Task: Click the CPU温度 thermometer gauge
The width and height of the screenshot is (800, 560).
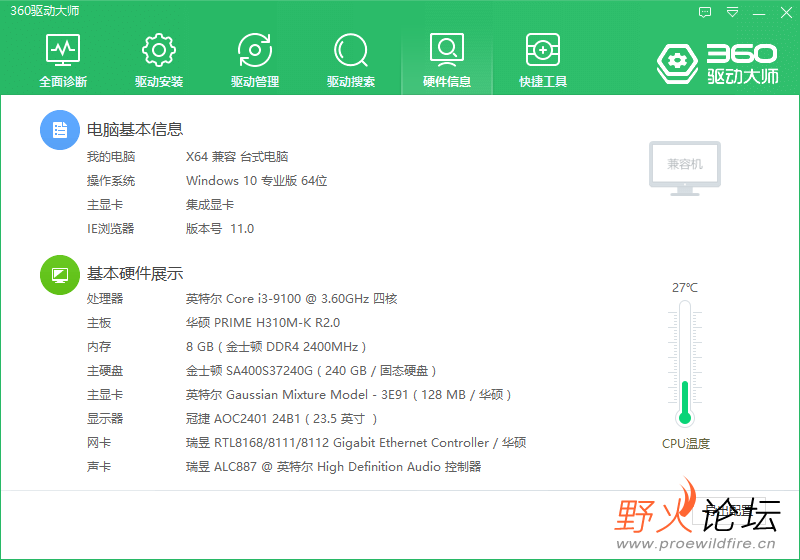Action: [x=685, y=364]
